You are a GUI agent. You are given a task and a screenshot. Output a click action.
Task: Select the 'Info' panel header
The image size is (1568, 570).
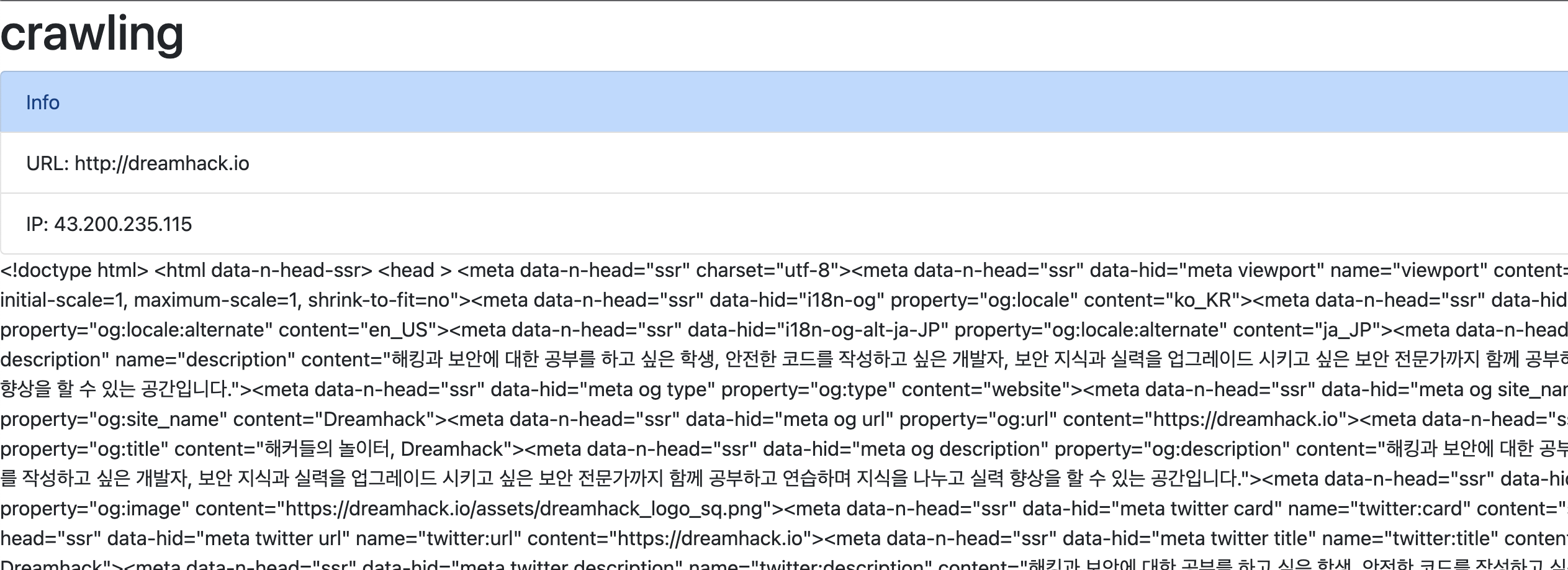[x=784, y=102]
